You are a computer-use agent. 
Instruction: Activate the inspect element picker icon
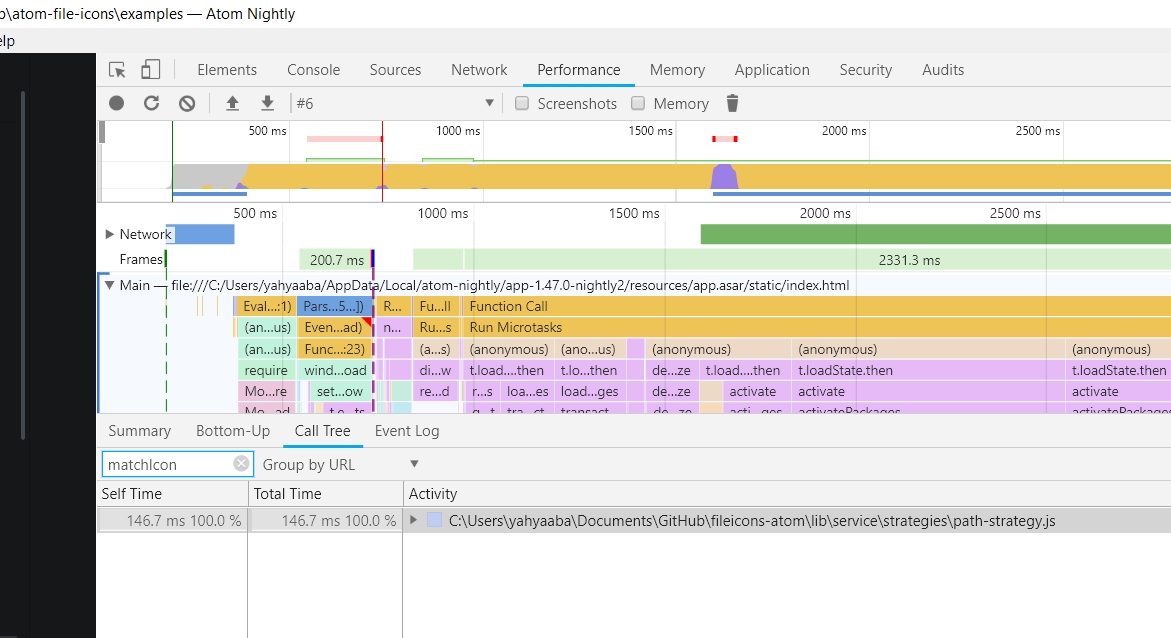pyautogui.click(x=117, y=69)
